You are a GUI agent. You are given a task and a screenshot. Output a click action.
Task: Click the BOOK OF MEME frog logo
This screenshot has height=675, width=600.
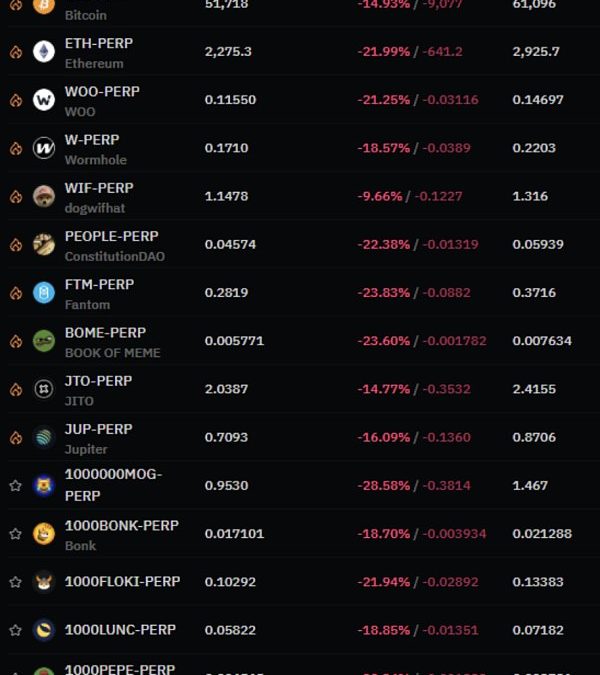pos(44,341)
